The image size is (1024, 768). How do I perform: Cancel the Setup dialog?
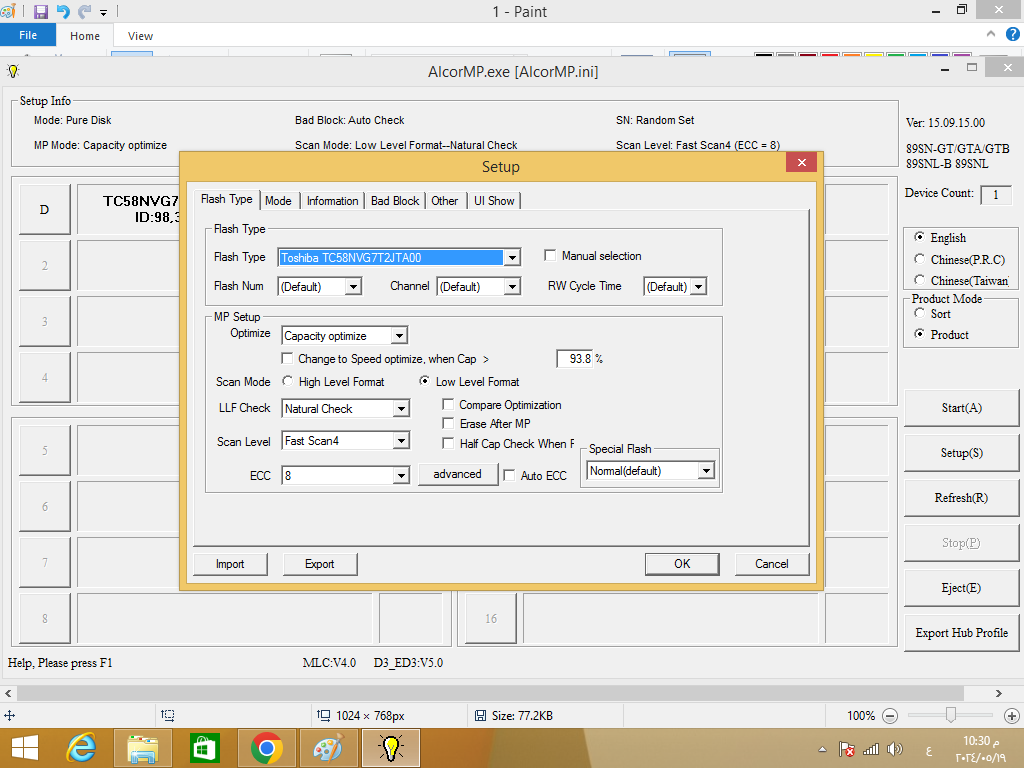click(x=771, y=564)
